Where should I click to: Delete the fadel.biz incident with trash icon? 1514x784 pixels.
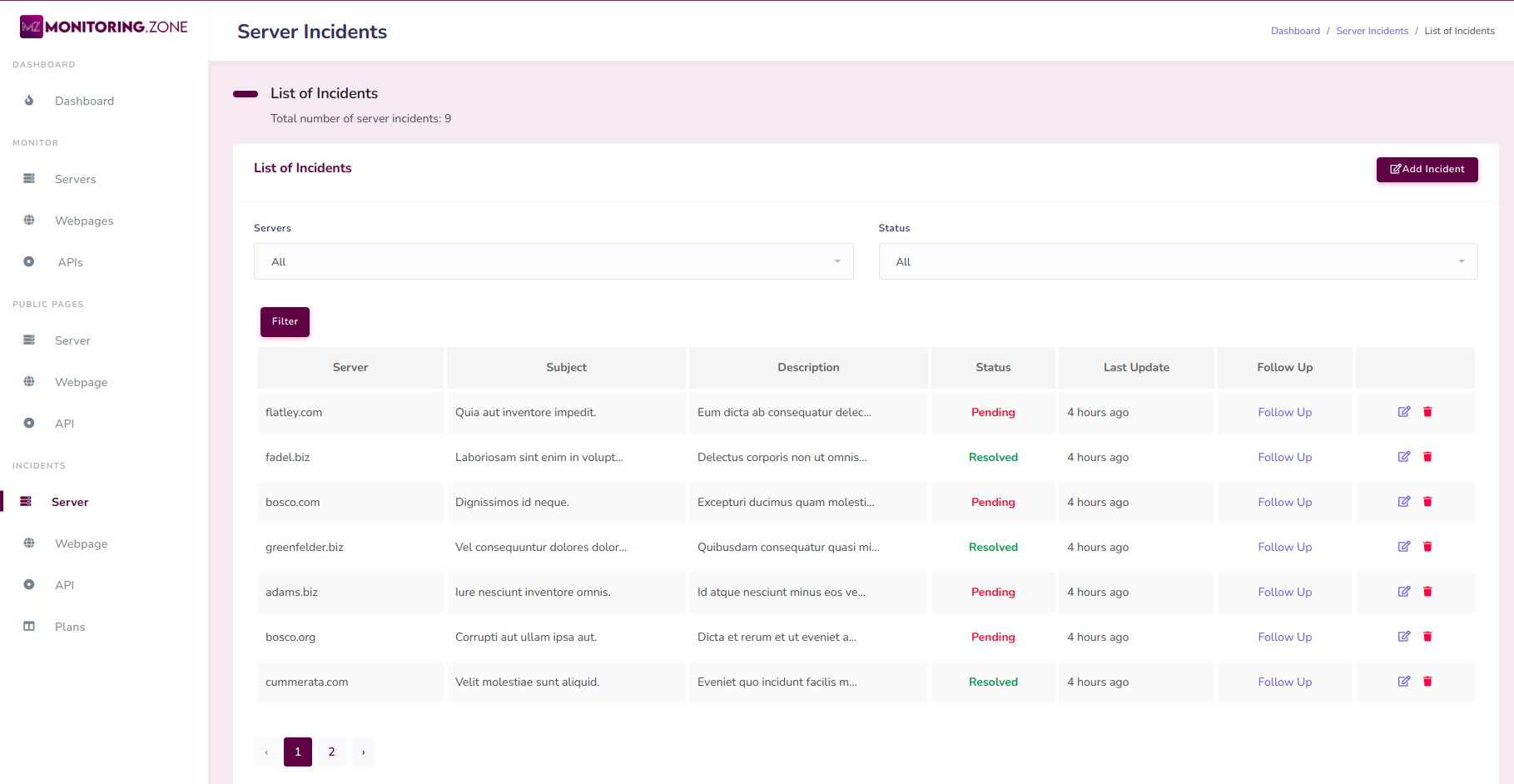(x=1427, y=457)
